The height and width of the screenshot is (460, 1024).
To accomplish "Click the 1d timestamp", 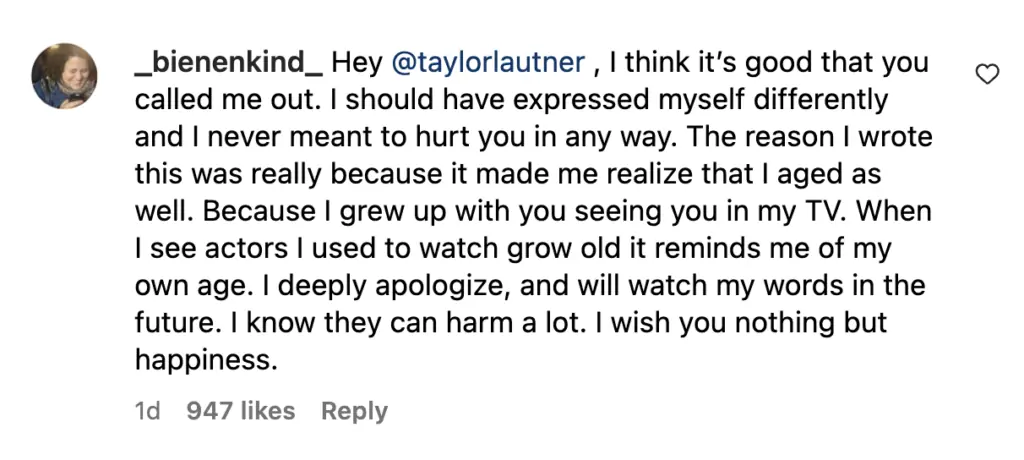I will (x=147, y=411).
